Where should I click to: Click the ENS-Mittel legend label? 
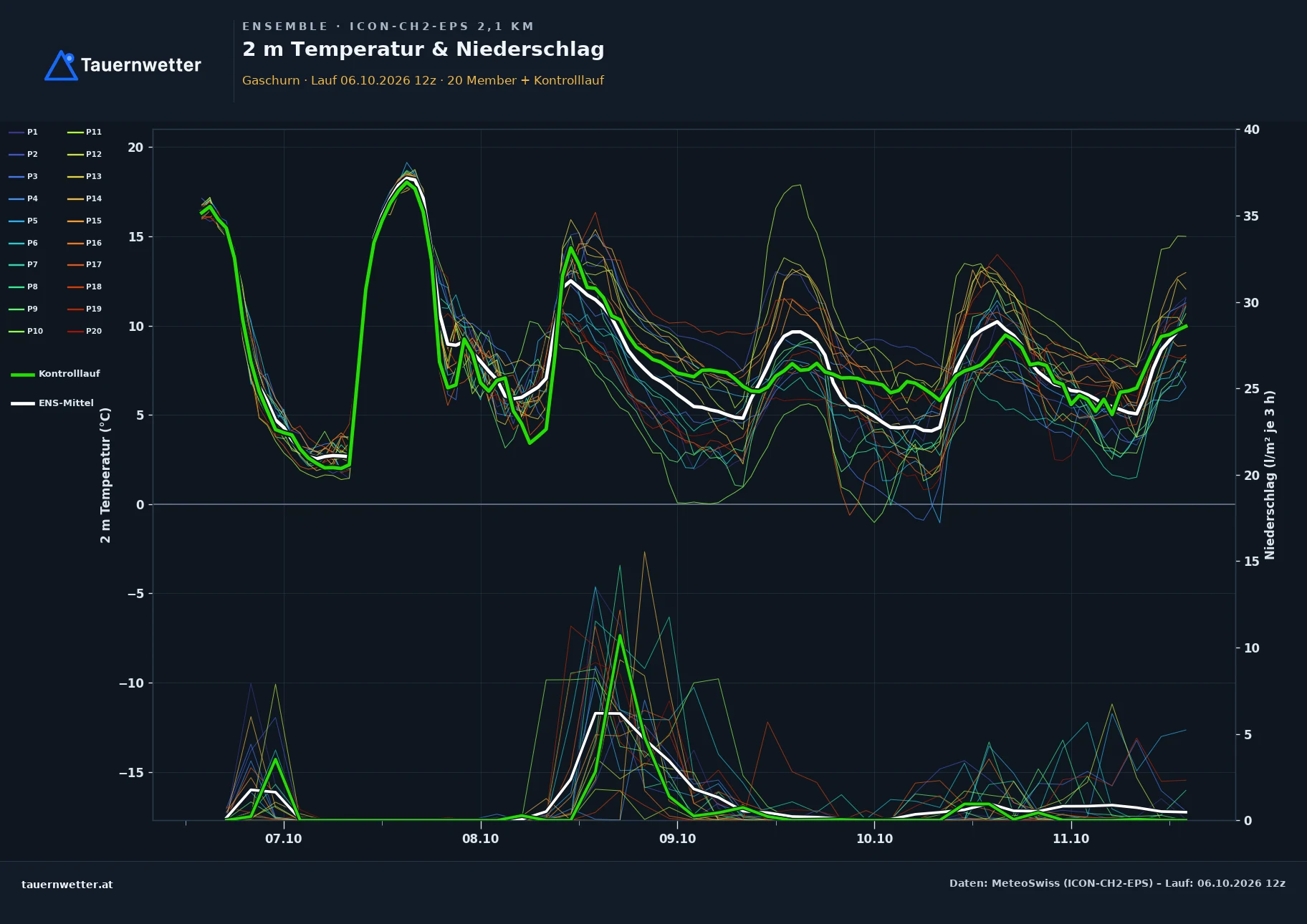tap(66, 403)
